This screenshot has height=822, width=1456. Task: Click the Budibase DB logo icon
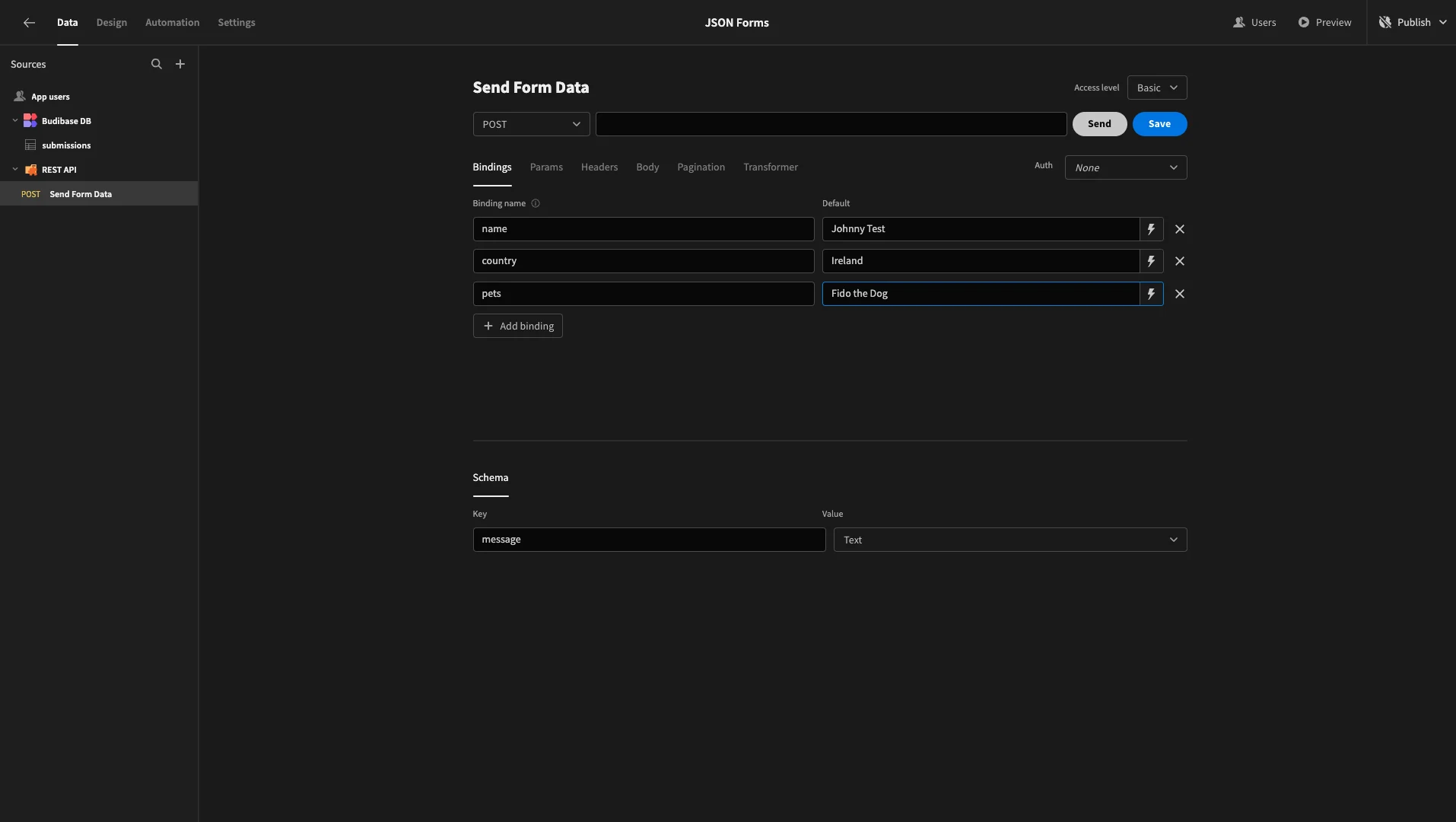pyautogui.click(x=30, y=120)
